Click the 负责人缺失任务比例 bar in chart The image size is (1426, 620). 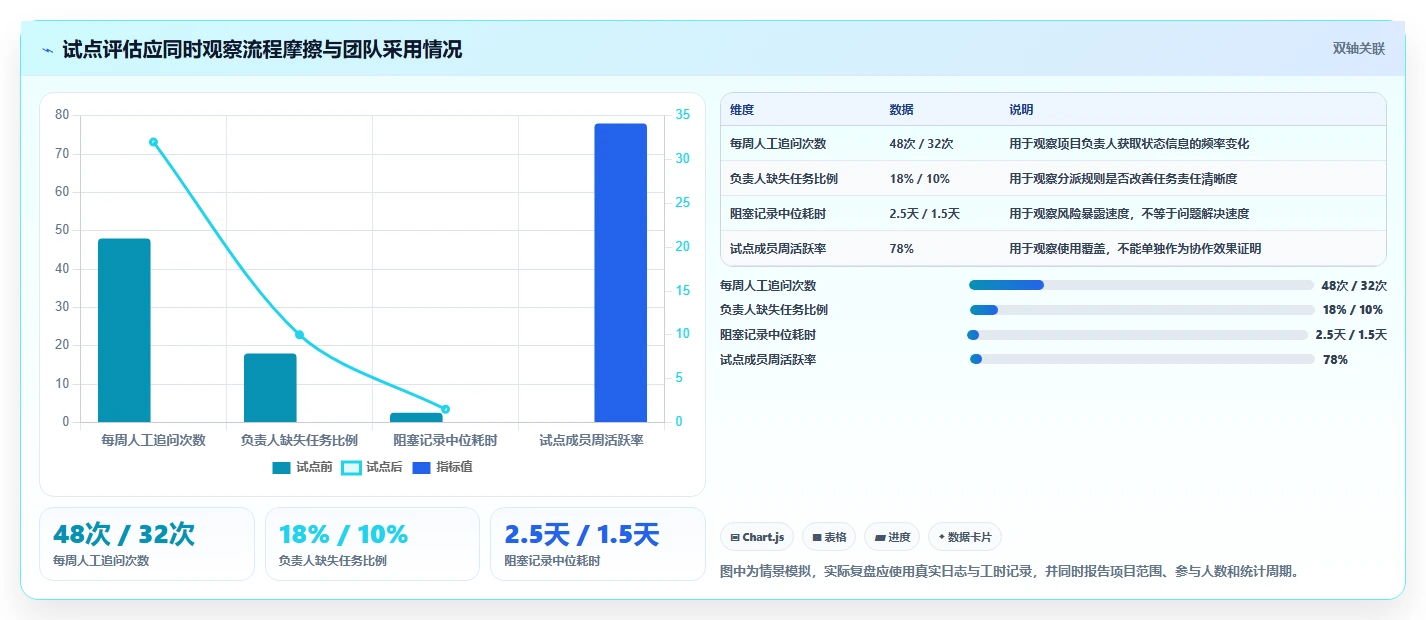(270, 388)
